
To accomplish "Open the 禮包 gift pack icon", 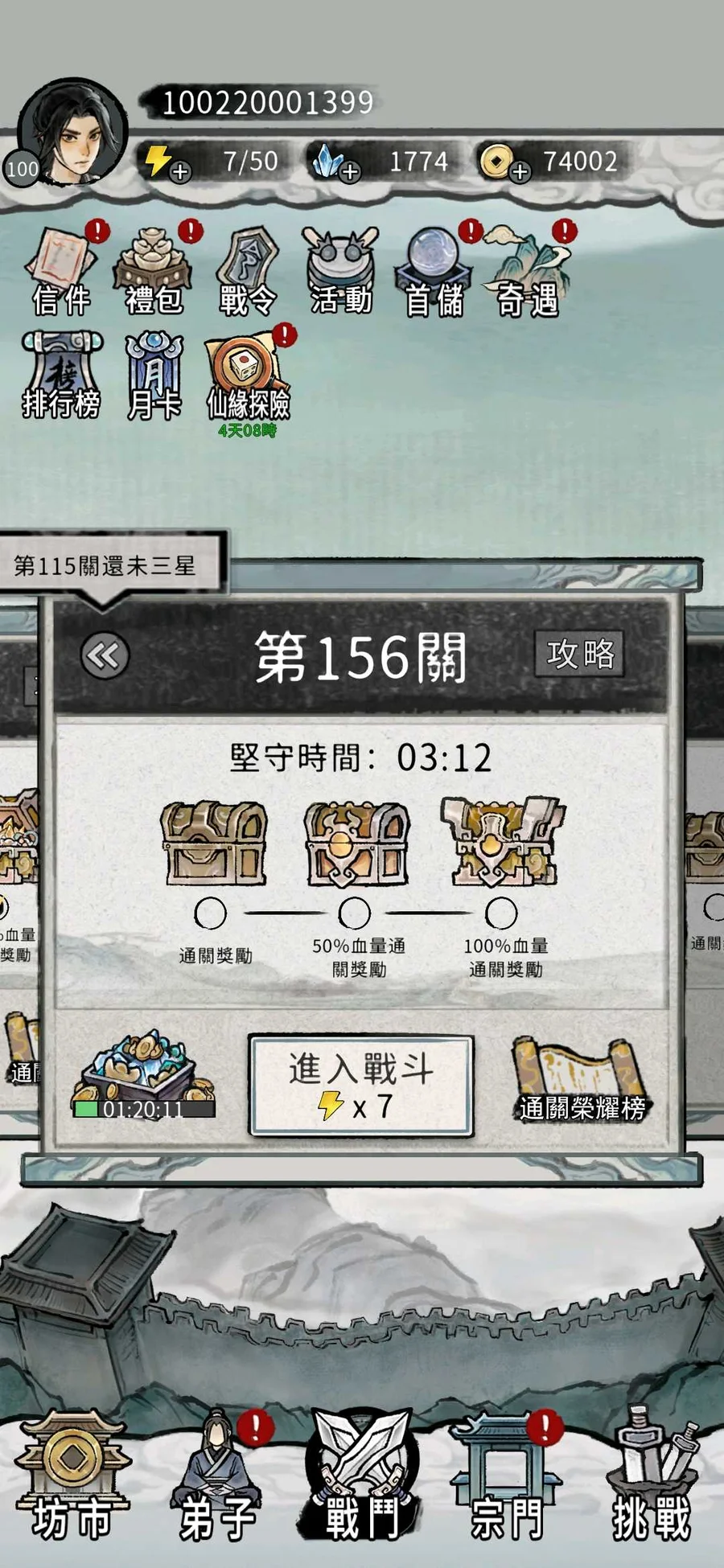I will [154, 271].
